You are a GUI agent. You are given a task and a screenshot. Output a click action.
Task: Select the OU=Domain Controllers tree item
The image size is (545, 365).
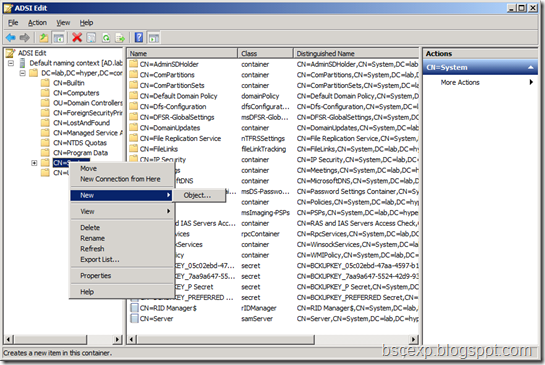coord(88,103)
